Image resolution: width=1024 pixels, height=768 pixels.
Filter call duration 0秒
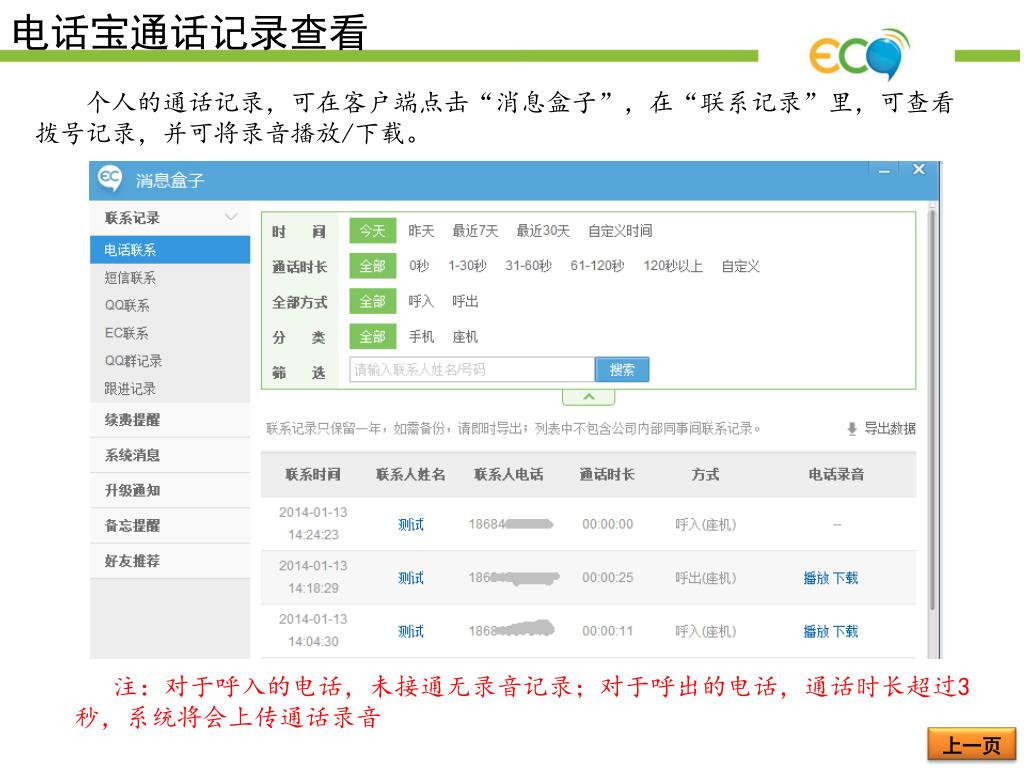pyautogui.click(x=419, y=266)
